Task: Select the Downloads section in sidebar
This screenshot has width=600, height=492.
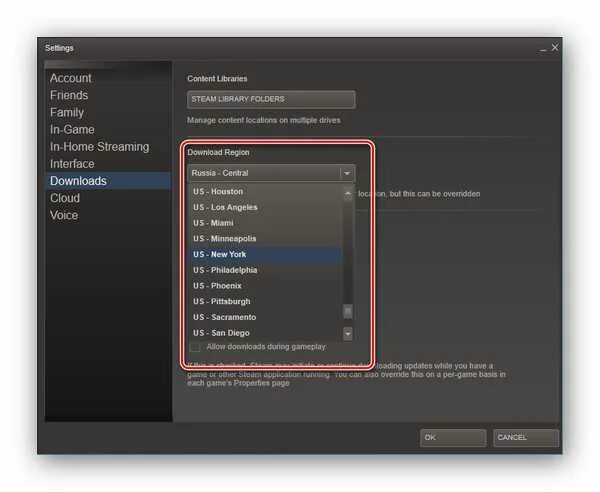Action: [108, 181]
